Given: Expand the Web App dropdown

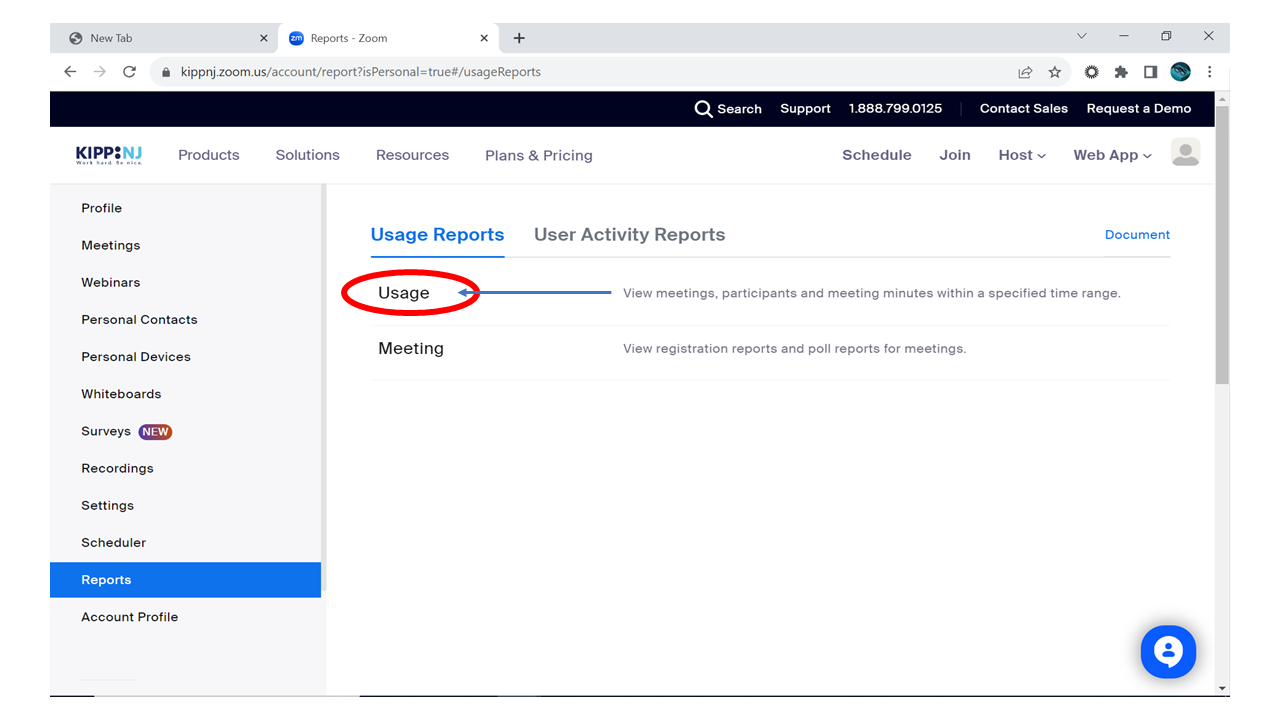Looking at the screenshot, I should pyautogui.click(x=1112, y=155).
